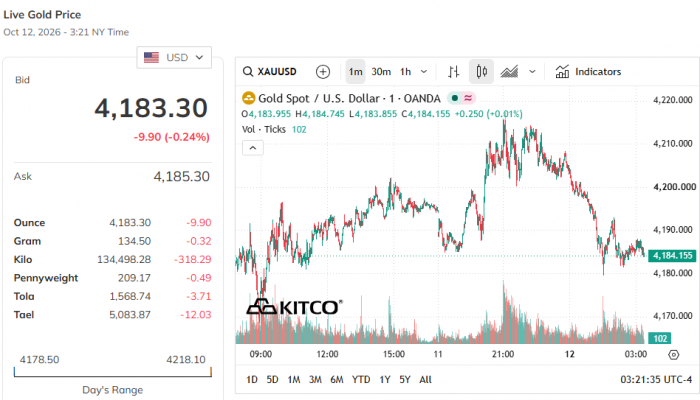Screen dimensions: 700x400
Task: Select the area chart style icon
Action: (x=509, y=71)
